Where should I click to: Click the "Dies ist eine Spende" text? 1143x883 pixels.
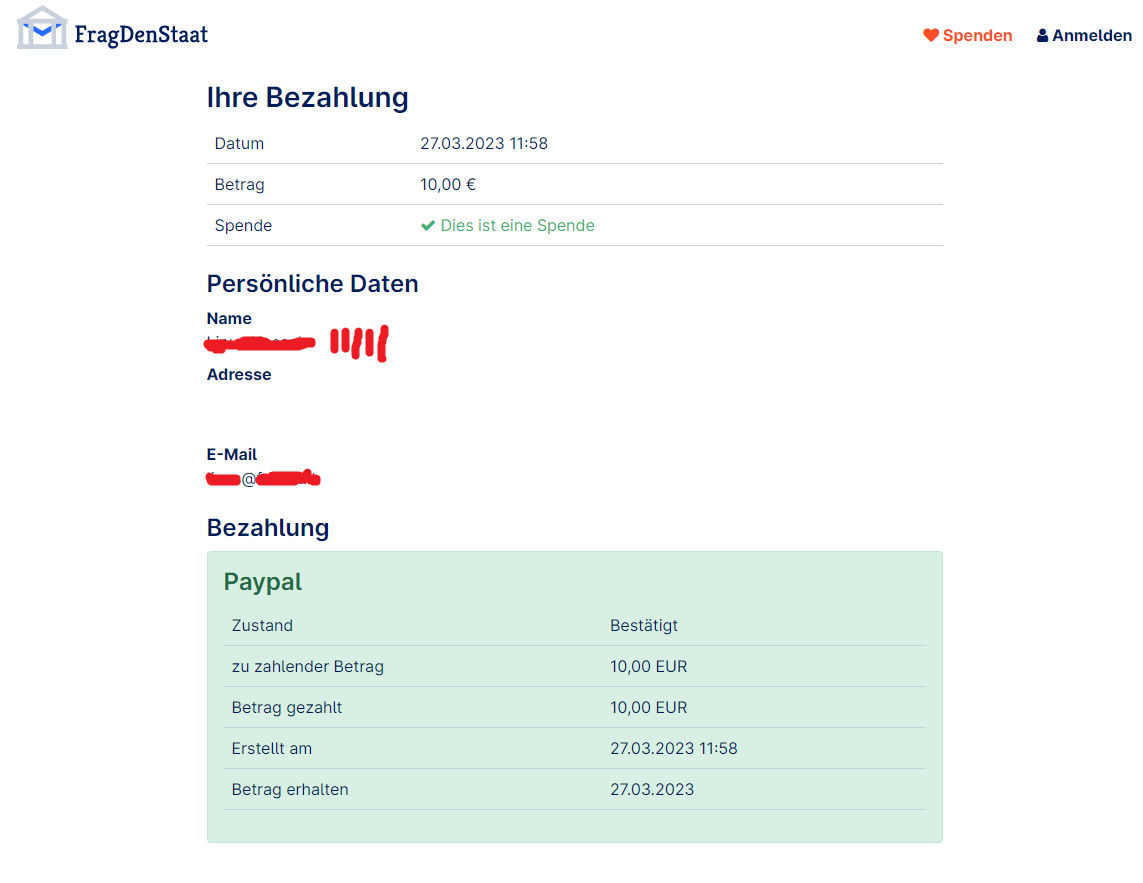517,226
